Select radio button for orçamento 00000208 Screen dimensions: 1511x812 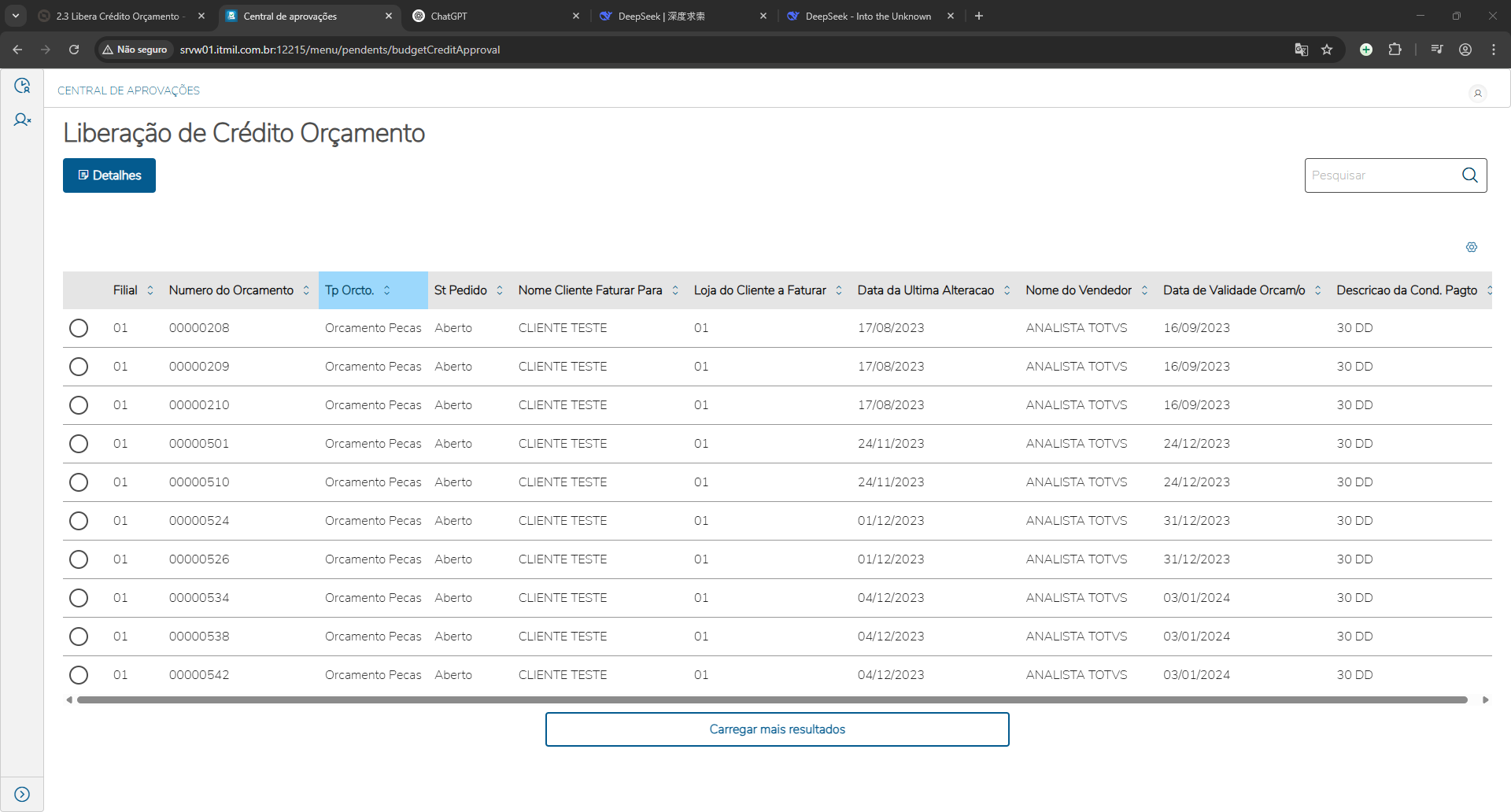click(x=79, y=328)
